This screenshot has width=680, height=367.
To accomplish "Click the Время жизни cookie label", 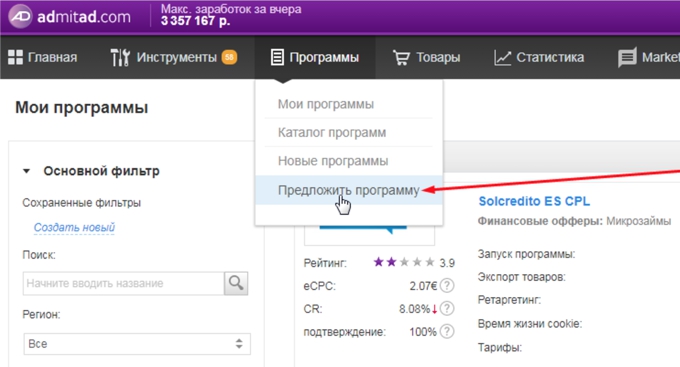I will pos(530,324).
